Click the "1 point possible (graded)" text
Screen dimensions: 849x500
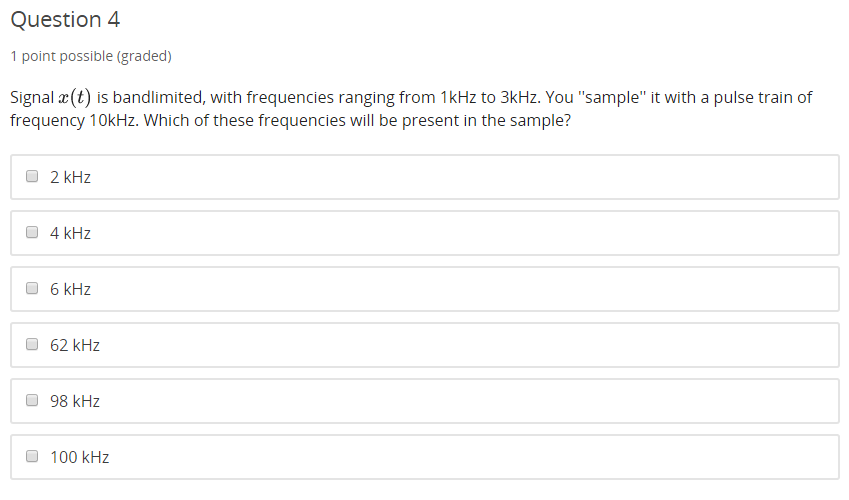click(91, 56)
